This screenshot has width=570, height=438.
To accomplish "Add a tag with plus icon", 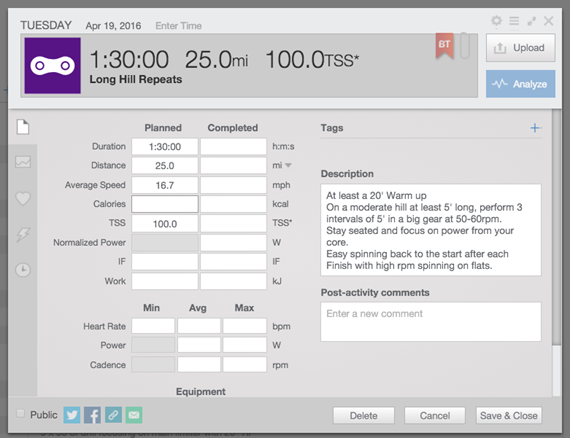I will (x=535, y=128).
